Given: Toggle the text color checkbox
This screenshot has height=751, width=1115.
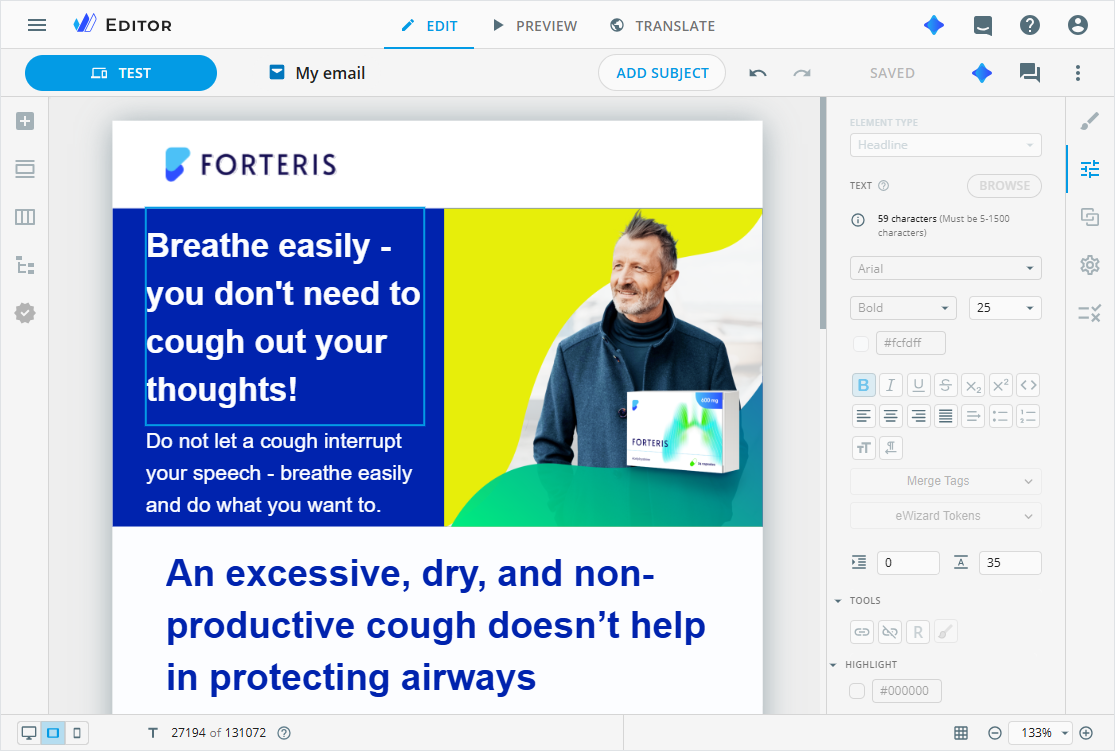Looking at the screenshot, I should [x=860, y=343].
